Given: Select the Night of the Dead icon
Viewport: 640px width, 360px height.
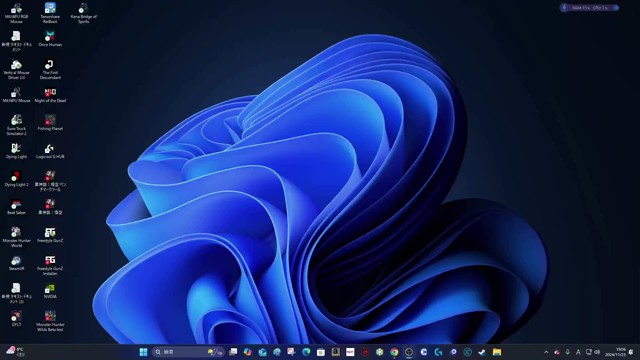Looking at the screenshot, I should (x=50, y=95).
